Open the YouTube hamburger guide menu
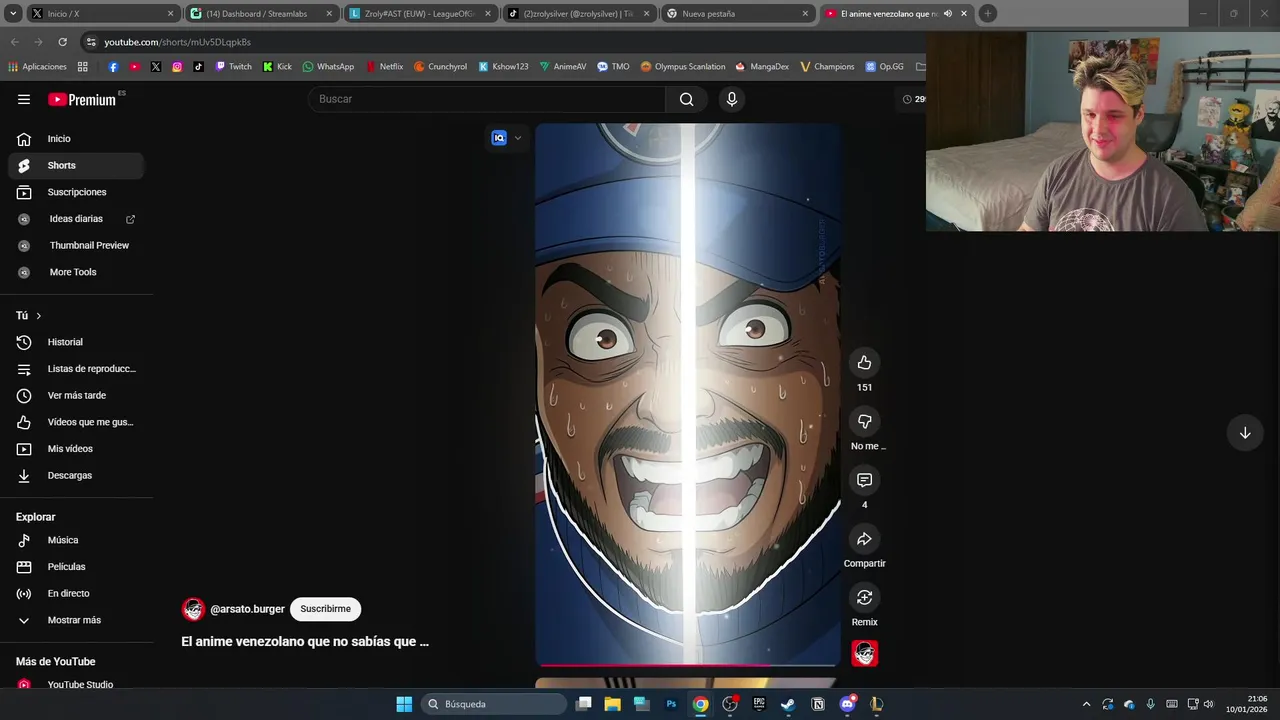 24,99
